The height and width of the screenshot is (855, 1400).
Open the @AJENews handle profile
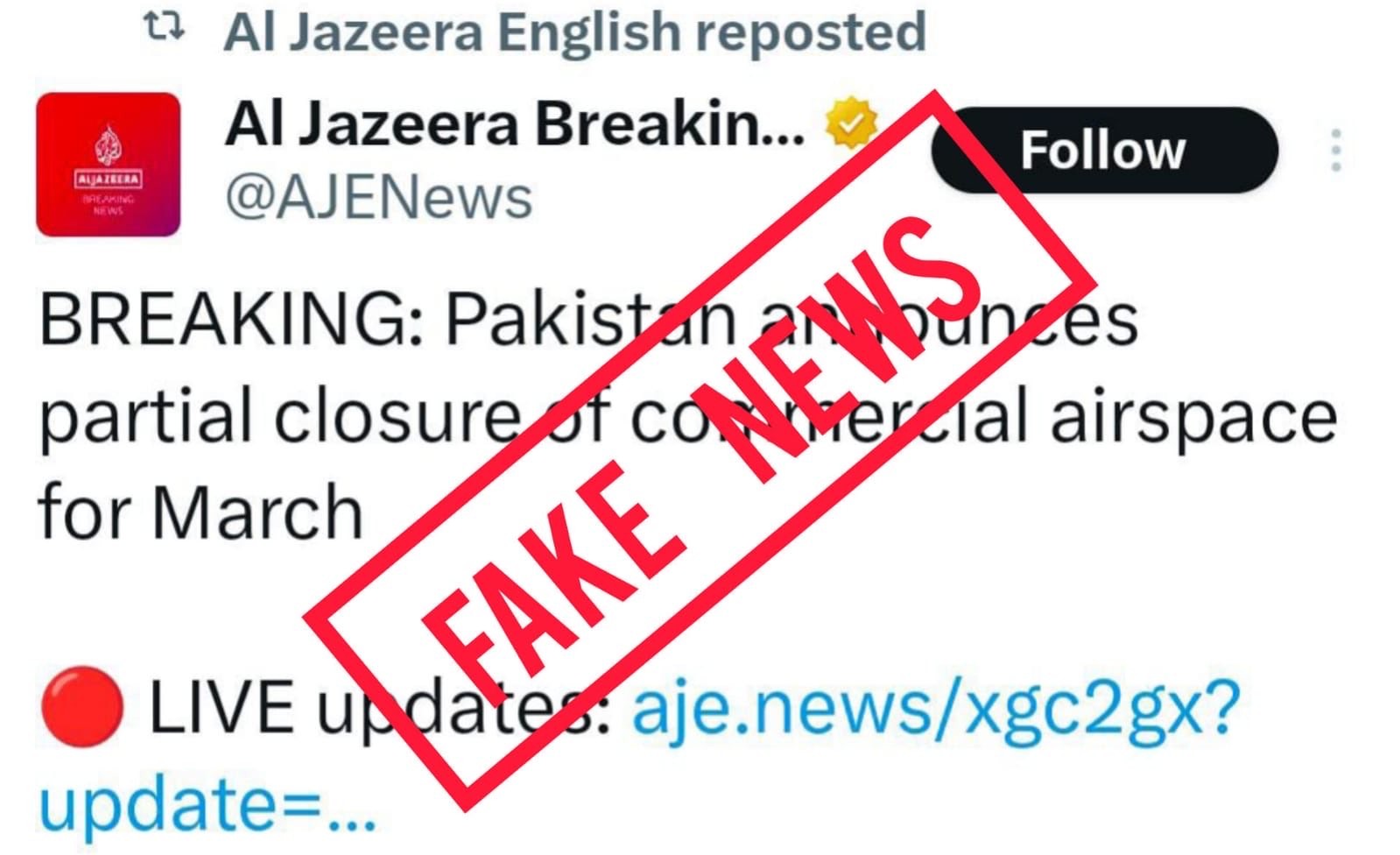tap(378, 197)
